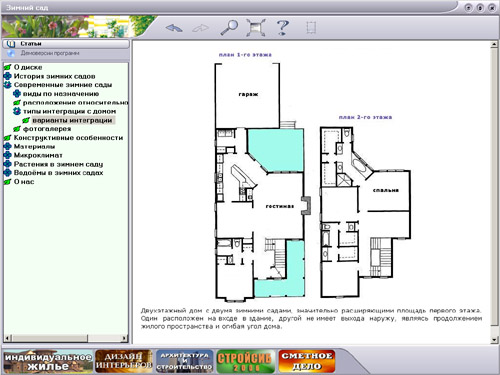The image size is (500, 375).
Task: Expand the Материалы tree node
Action: (8, 146)
